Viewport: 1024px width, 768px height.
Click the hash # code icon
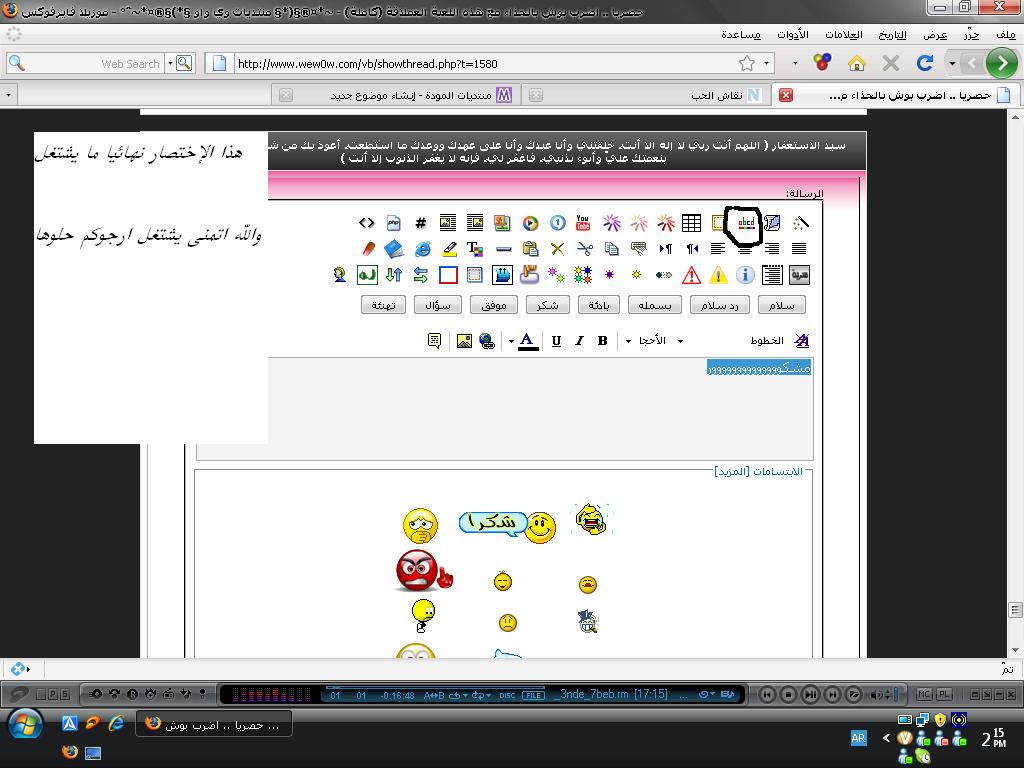tap(421, 223)
